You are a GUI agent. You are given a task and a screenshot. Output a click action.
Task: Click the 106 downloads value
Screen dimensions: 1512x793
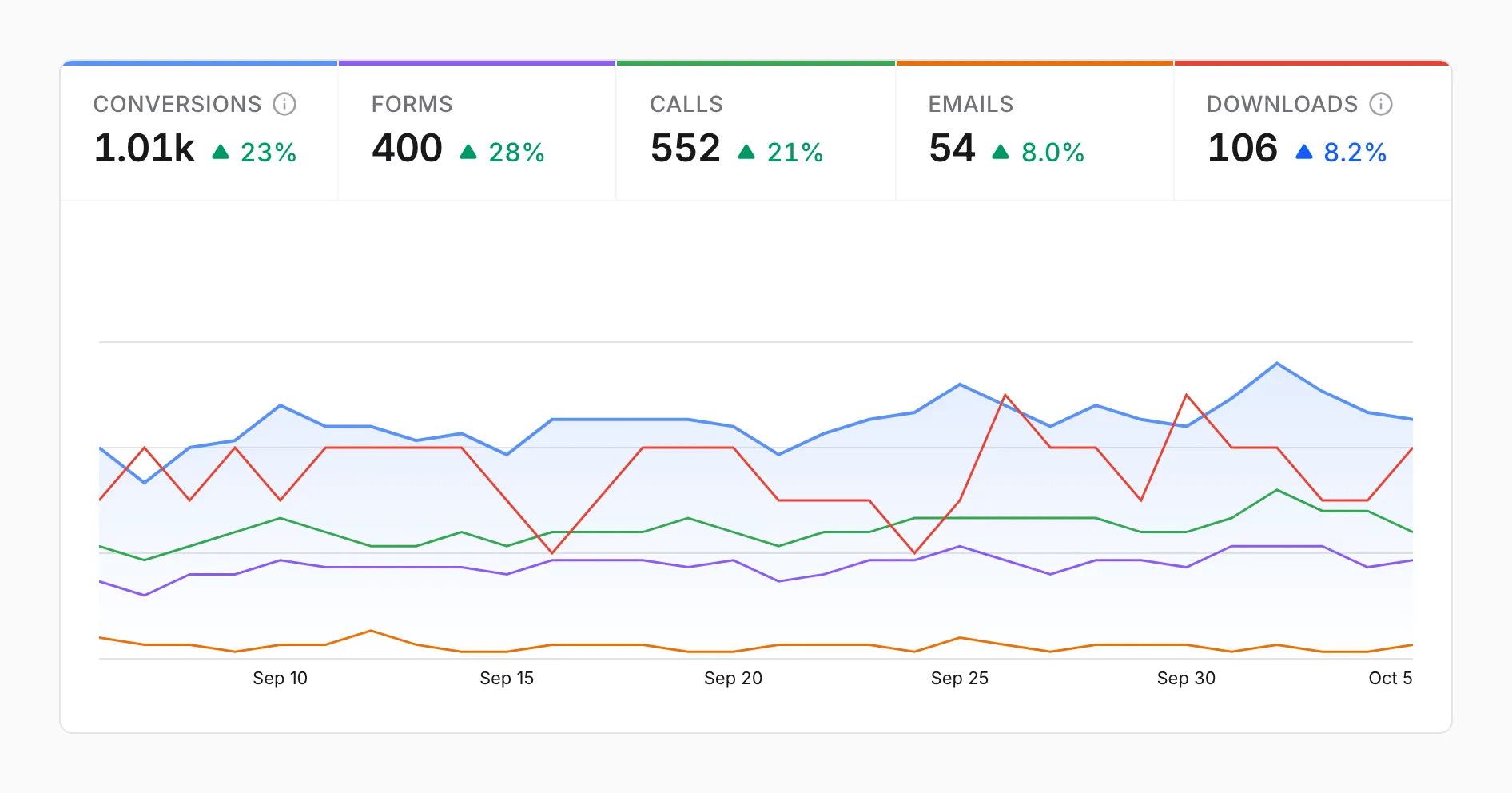tap(1243, 149)
